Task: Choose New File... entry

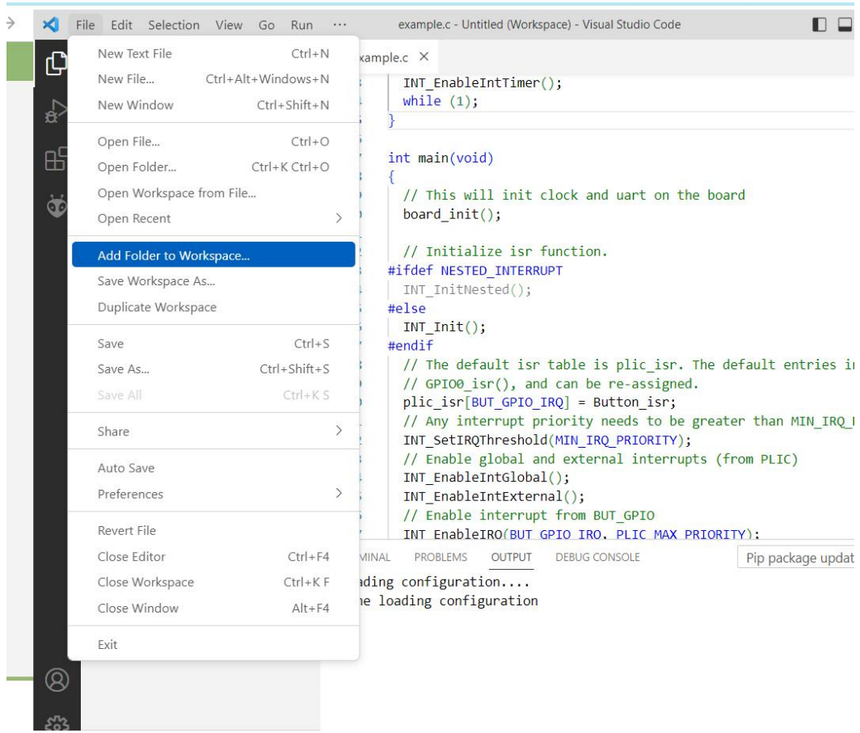Action: click(x=213, y=79)
